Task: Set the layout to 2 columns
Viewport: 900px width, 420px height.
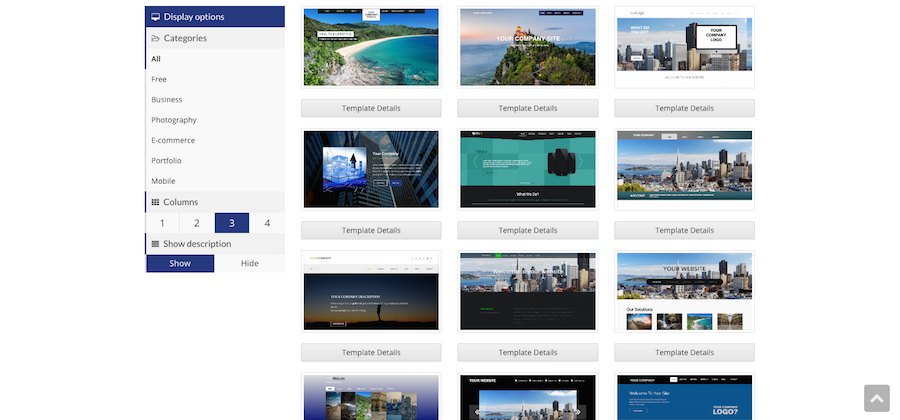Action: [x=197, y=223]
